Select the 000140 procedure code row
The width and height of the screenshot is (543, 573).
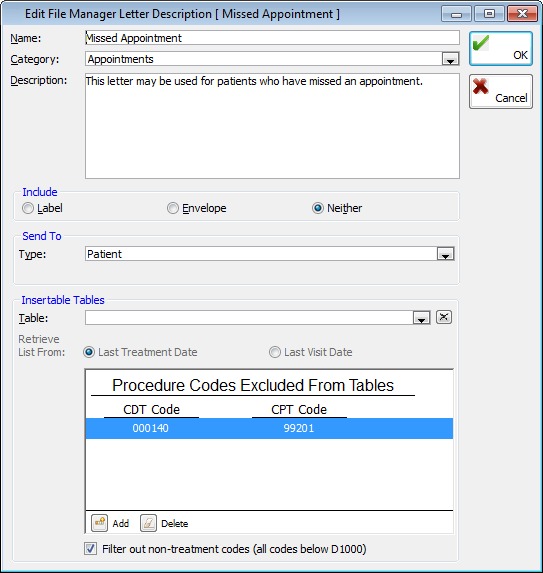(x=269, y=428)
